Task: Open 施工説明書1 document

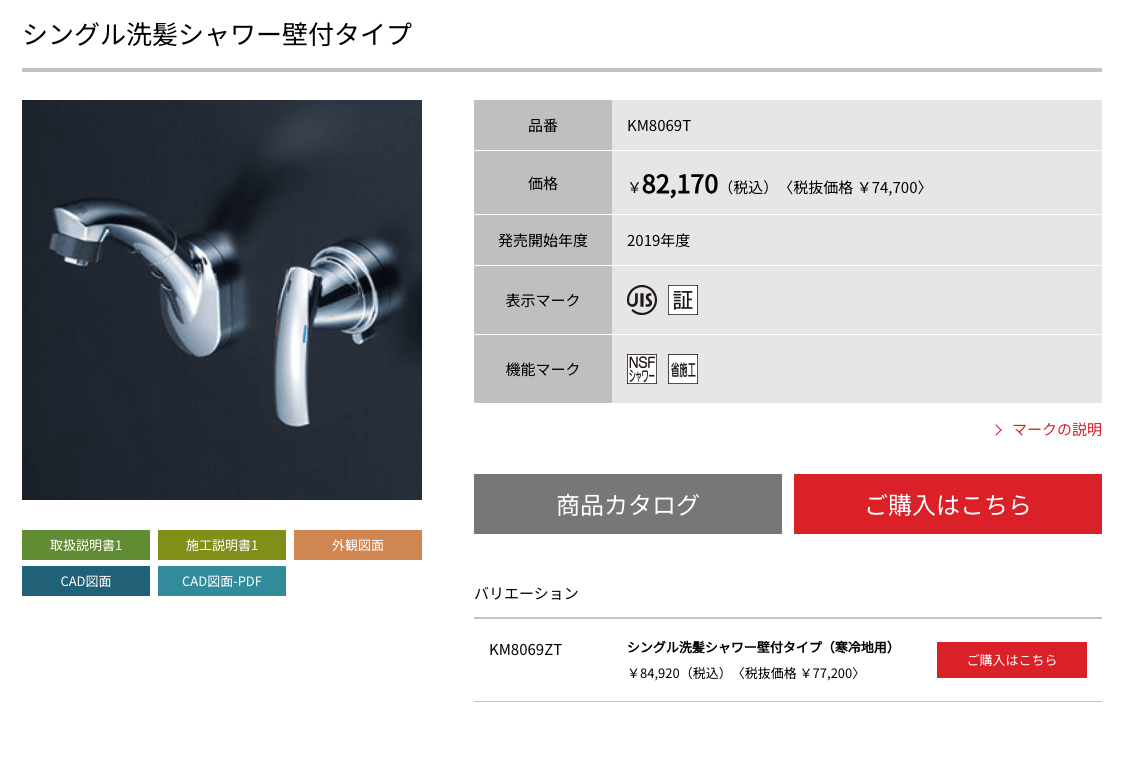Action: (222, 545)
